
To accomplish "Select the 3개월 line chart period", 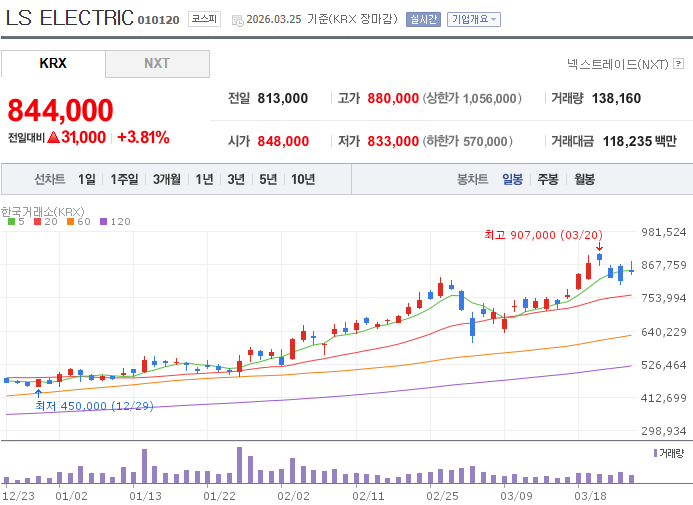I will point(167,179).
